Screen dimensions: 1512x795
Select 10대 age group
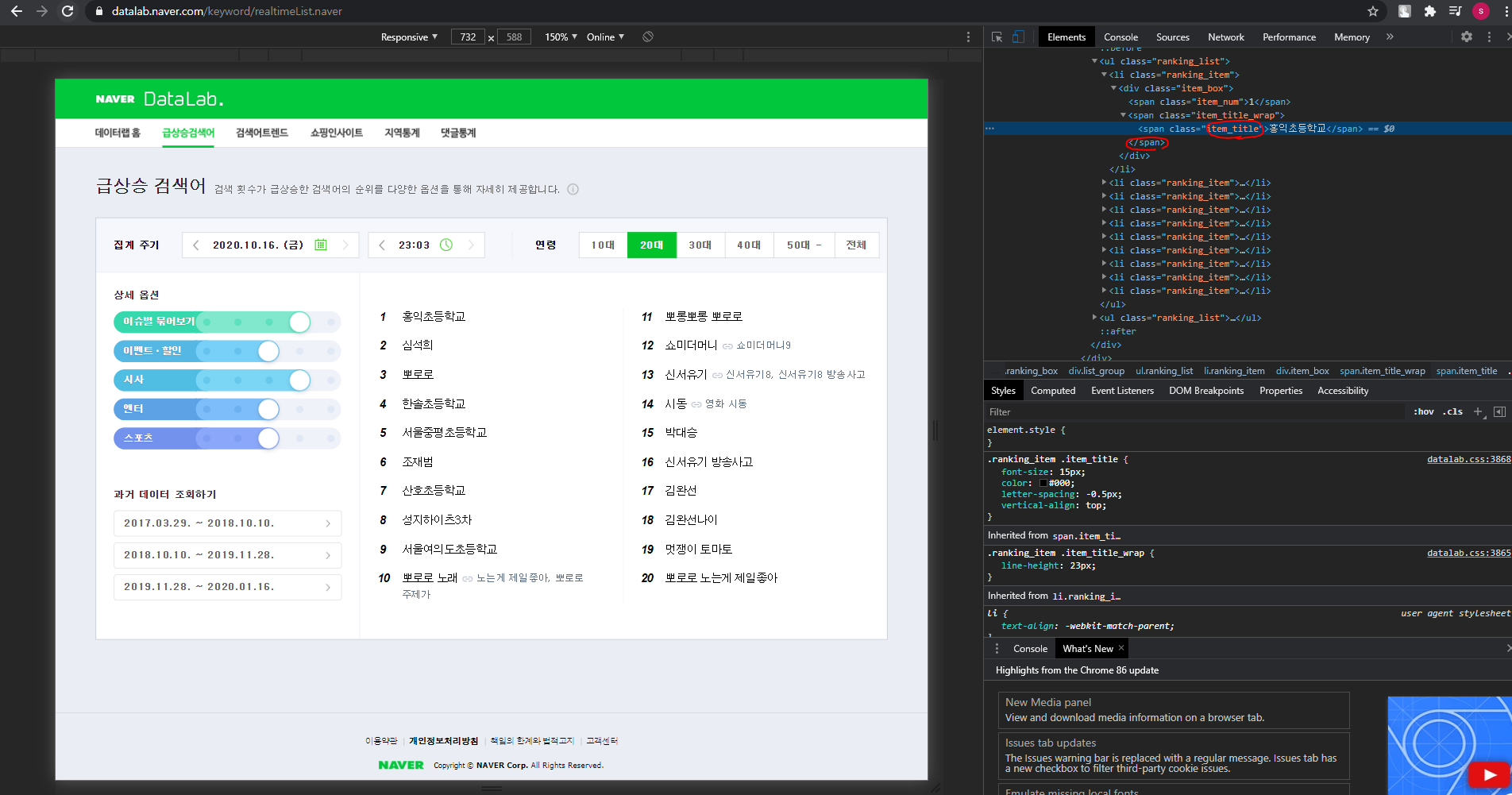[x=603, y=245]
